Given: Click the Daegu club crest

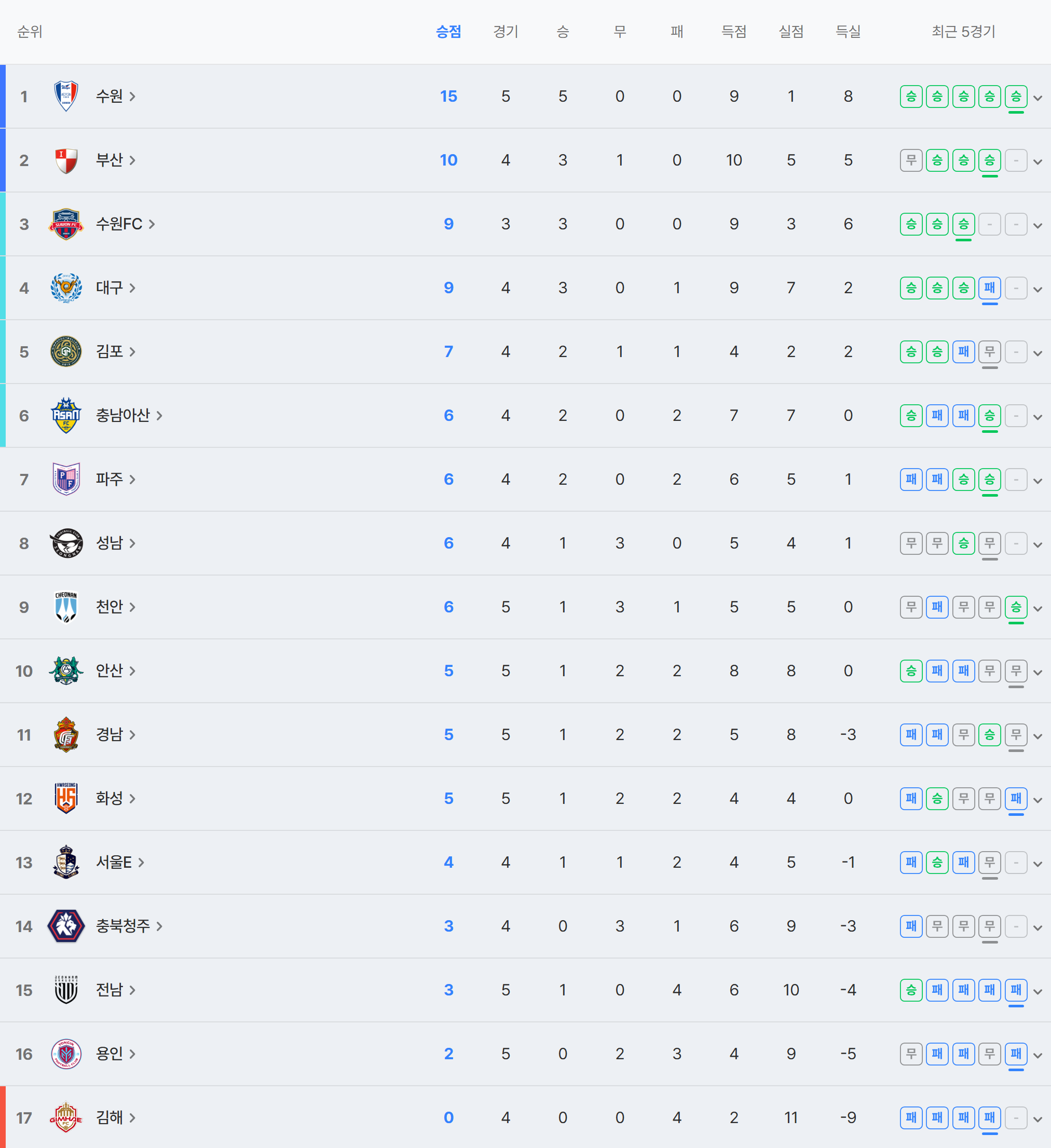Looking at the screenshot, I should 66,288.
